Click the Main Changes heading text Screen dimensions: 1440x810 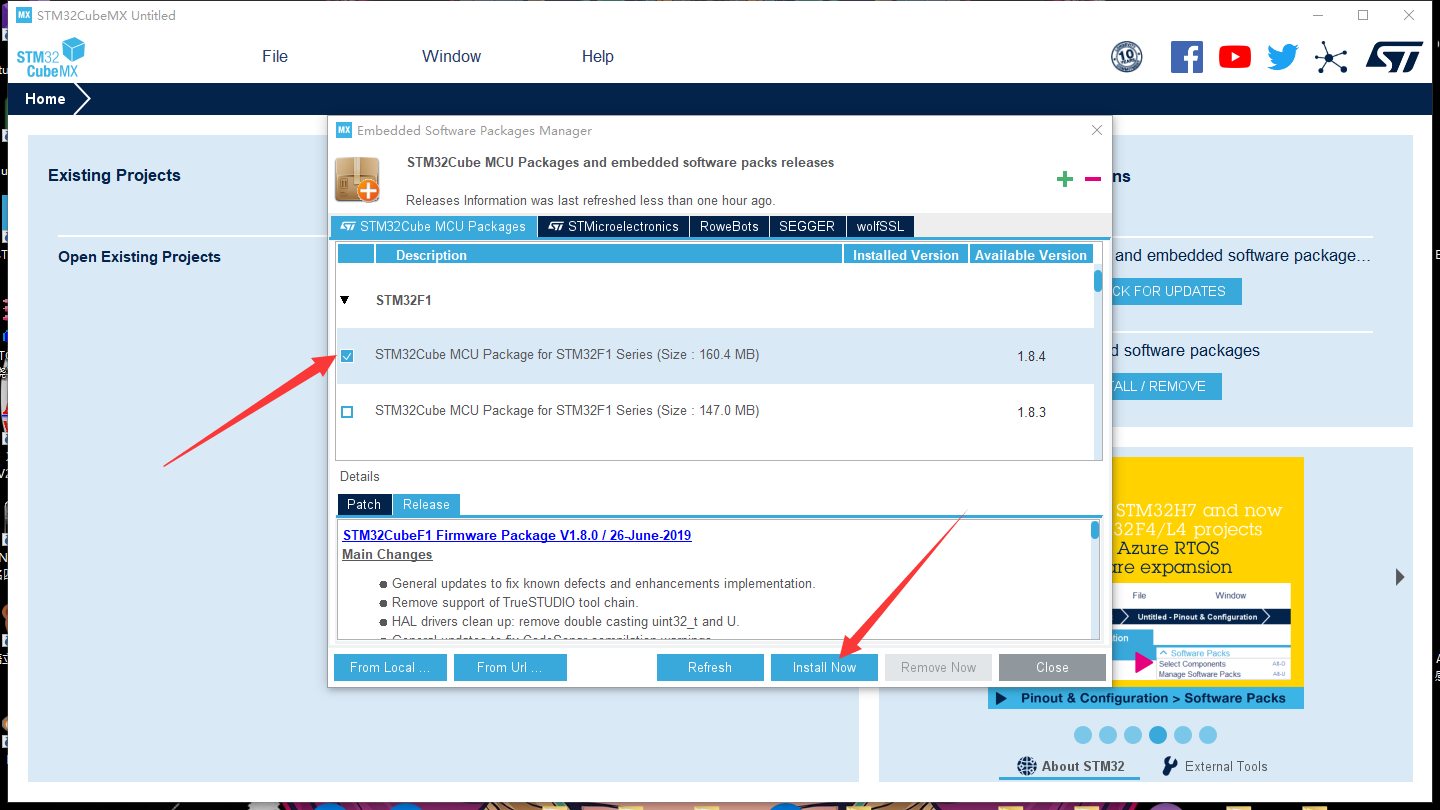tap(387, 554)
